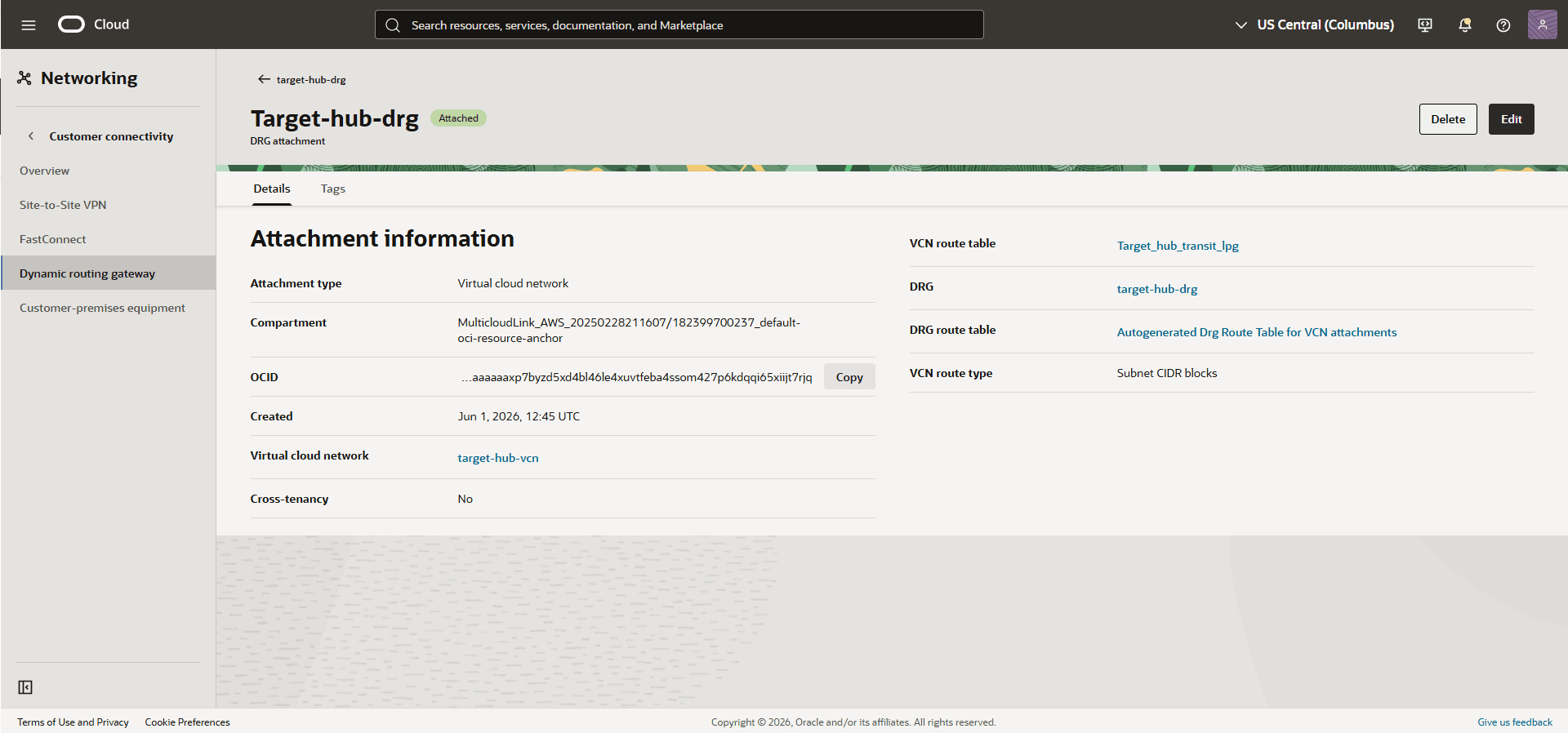Select Site-to-Site VPN in the sidebar
Viewport: 1568px width, 733px height.
108,205
